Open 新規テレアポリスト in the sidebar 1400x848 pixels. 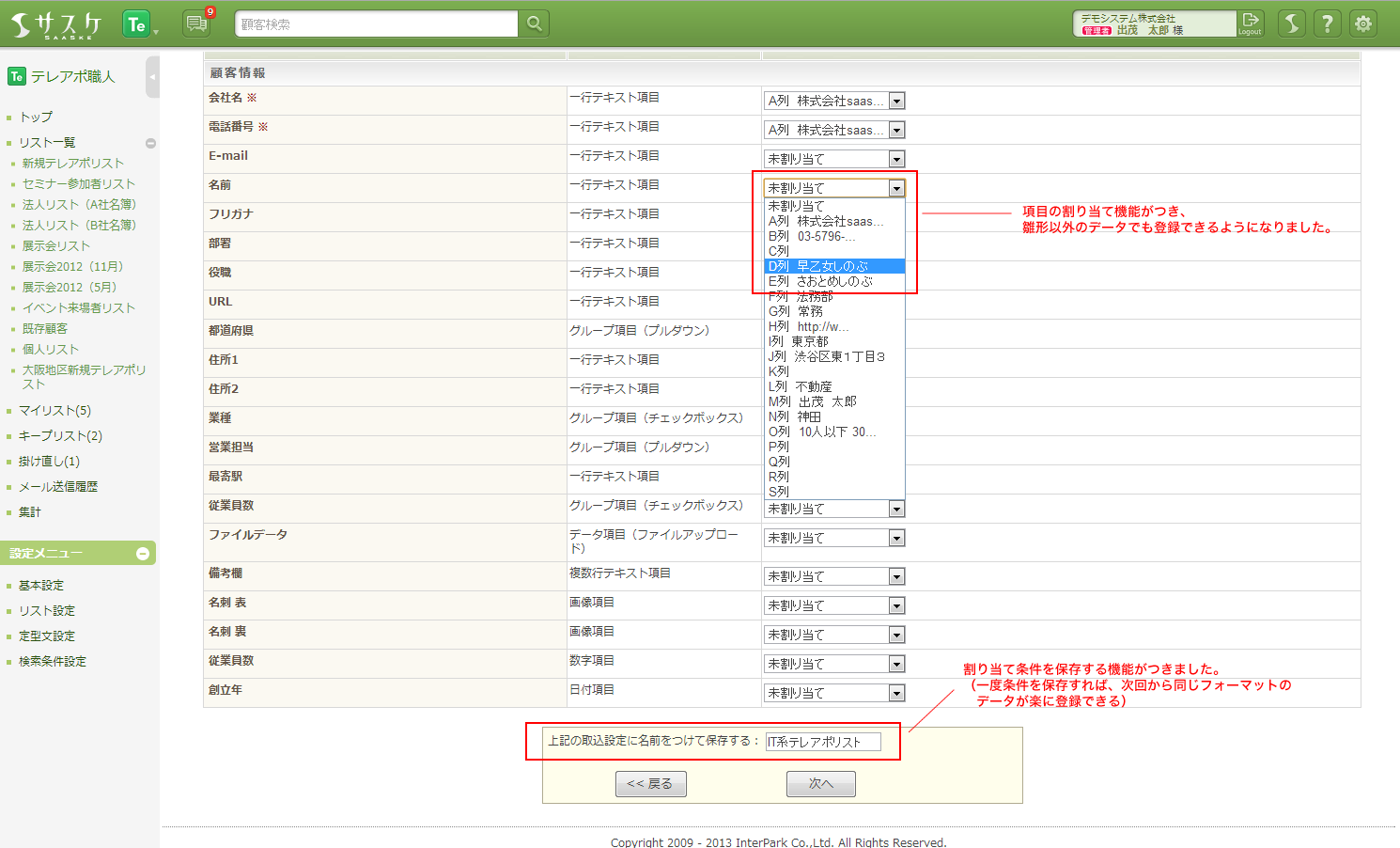(x=73, y=164)
